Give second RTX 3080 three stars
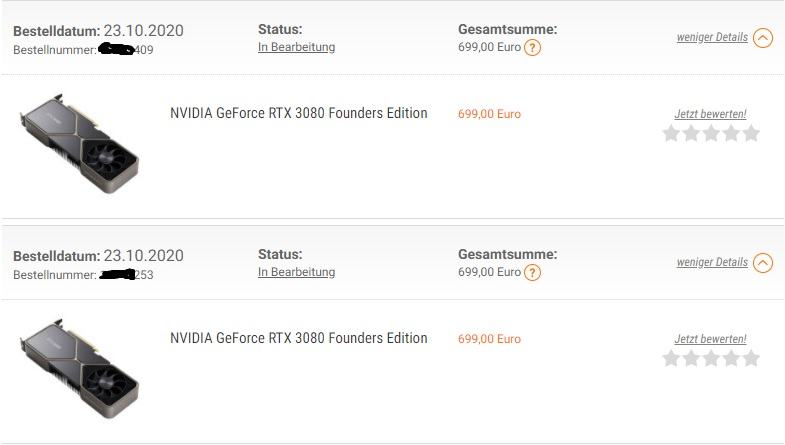Image resolution: width=785 pixels, height=445 pixels. [x=711, y=358]
